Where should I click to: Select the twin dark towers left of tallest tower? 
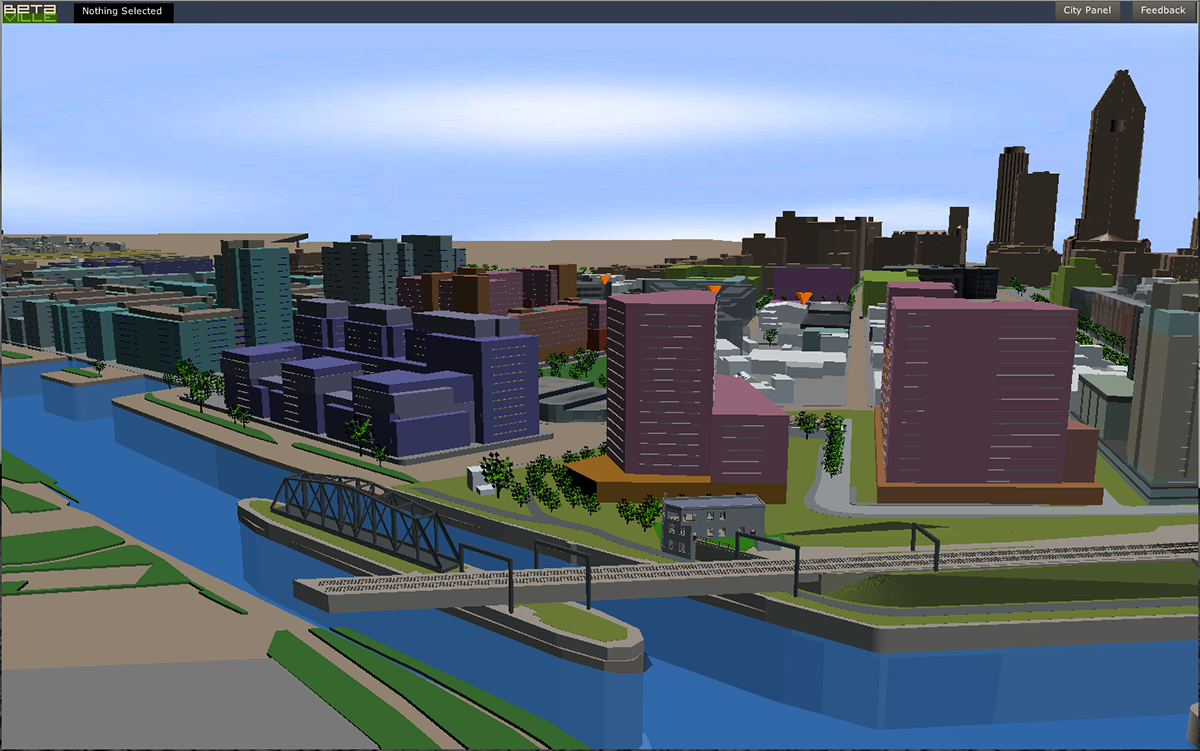coord(1025,200)
